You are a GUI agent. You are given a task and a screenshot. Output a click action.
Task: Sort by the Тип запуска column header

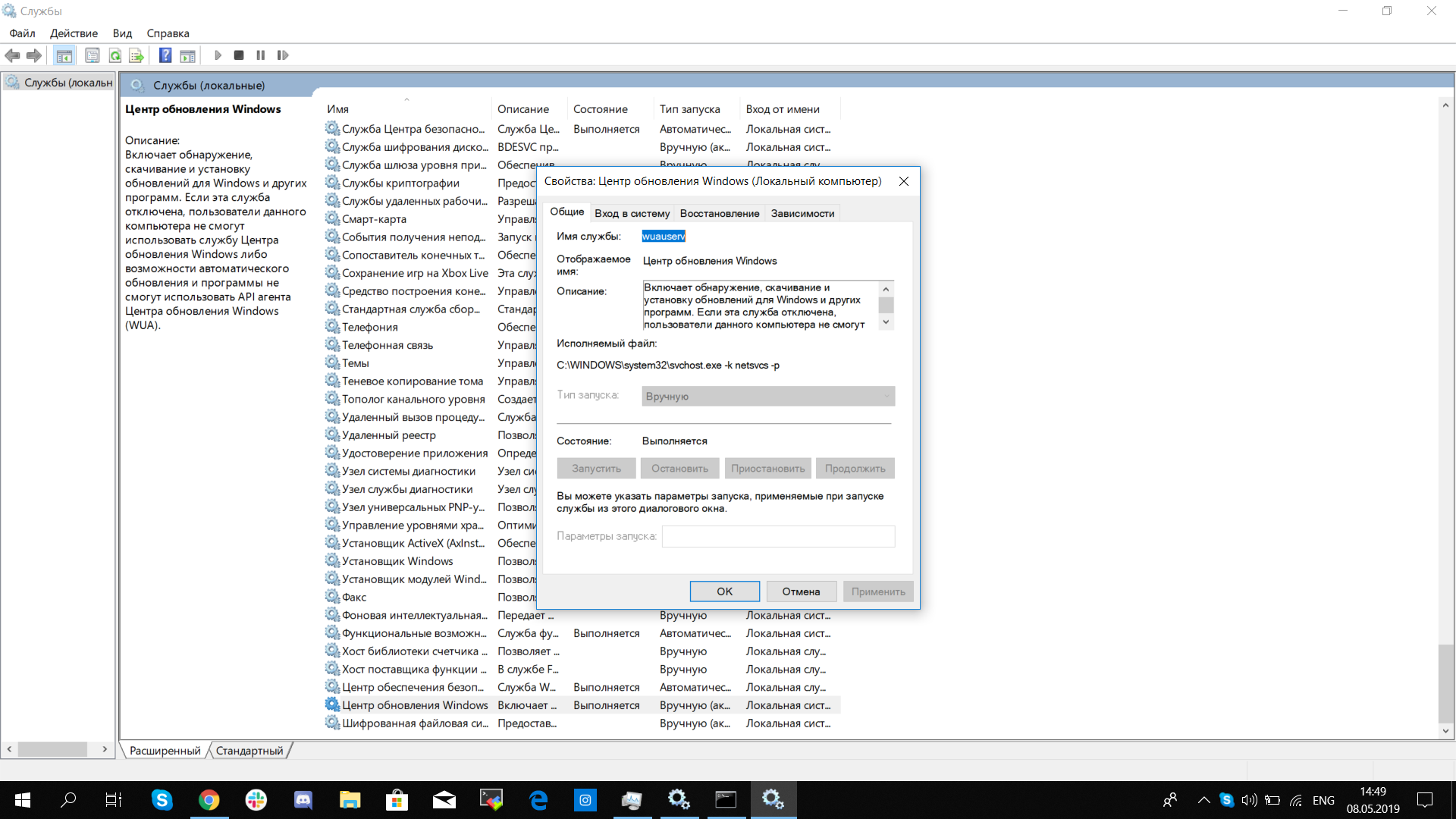pos(696,109)
